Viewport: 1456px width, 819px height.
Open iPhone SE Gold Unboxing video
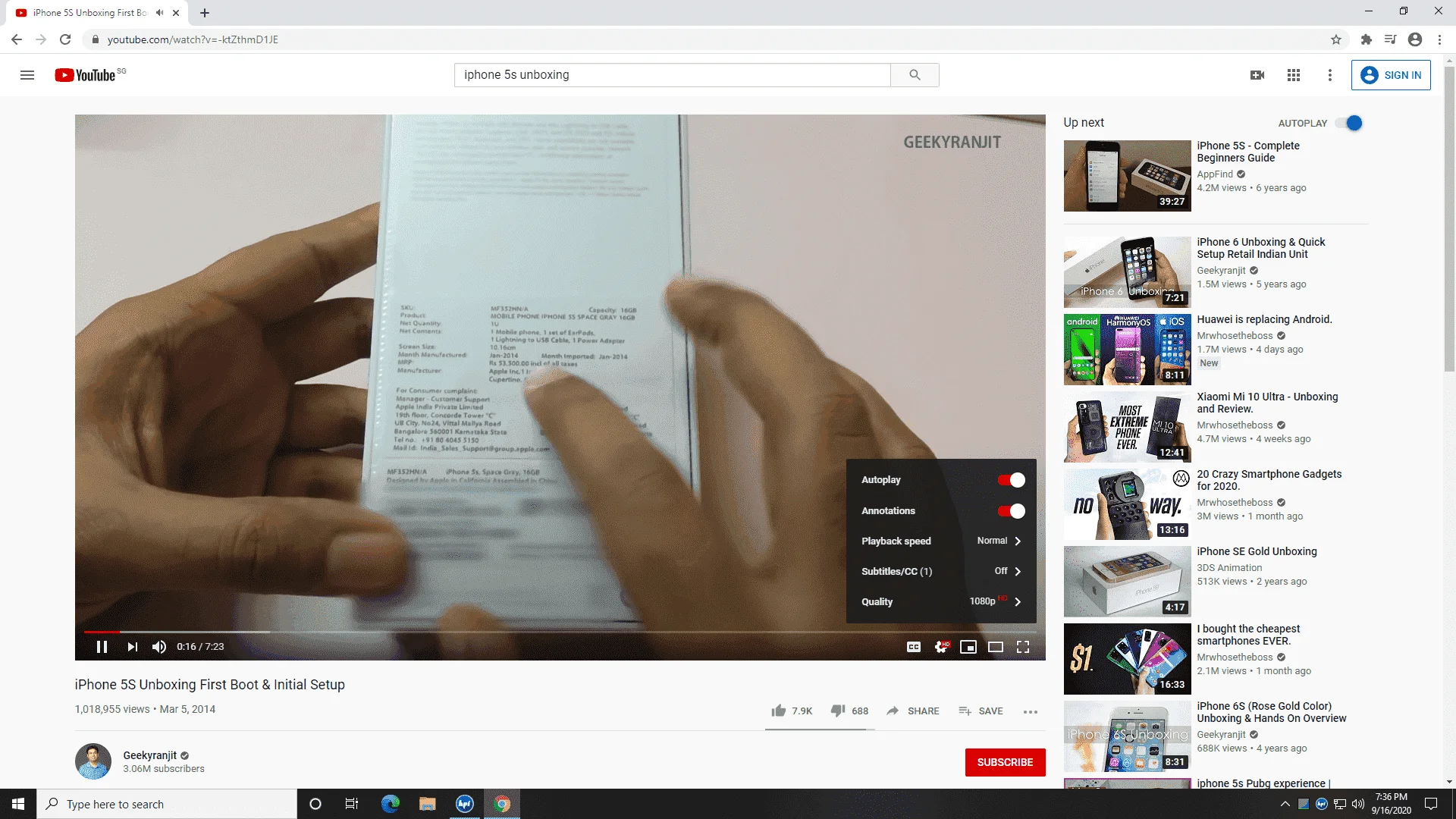click(x=1127, y=582)
